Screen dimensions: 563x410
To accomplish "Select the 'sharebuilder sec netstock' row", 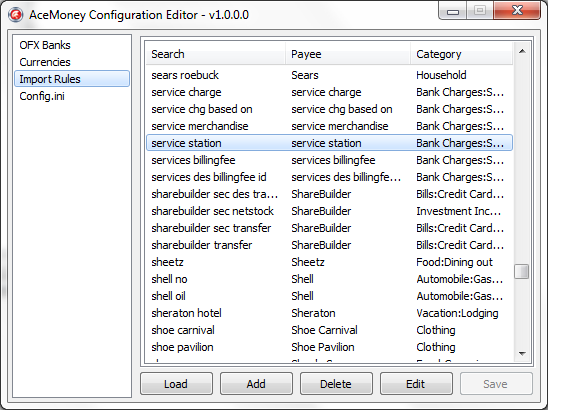I will [329, 211].
